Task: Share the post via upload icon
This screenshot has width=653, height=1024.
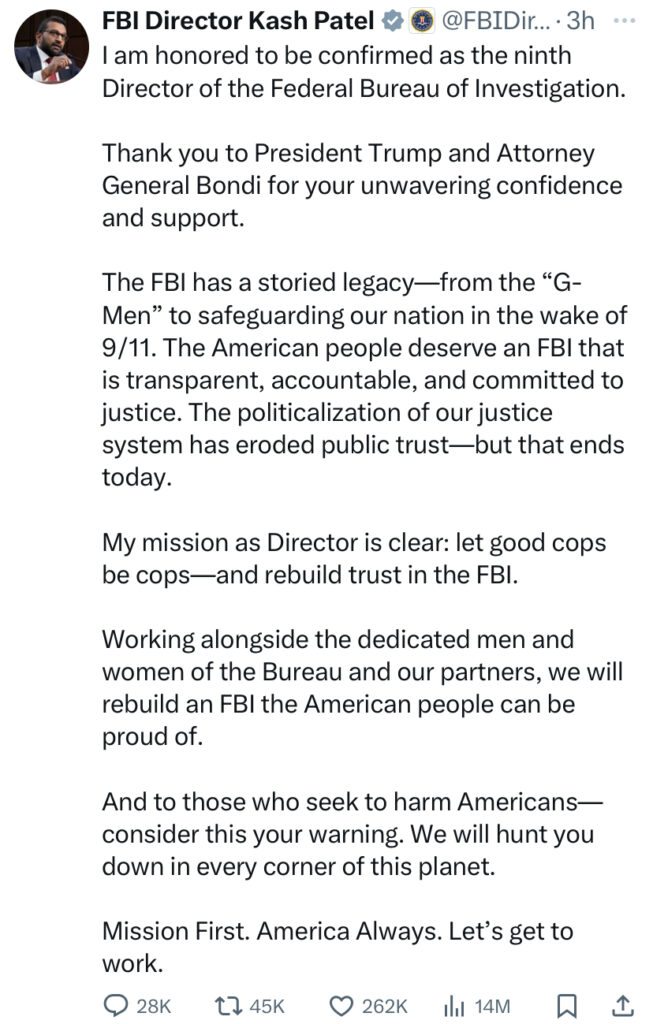Action: click(x=622, y=1006)
